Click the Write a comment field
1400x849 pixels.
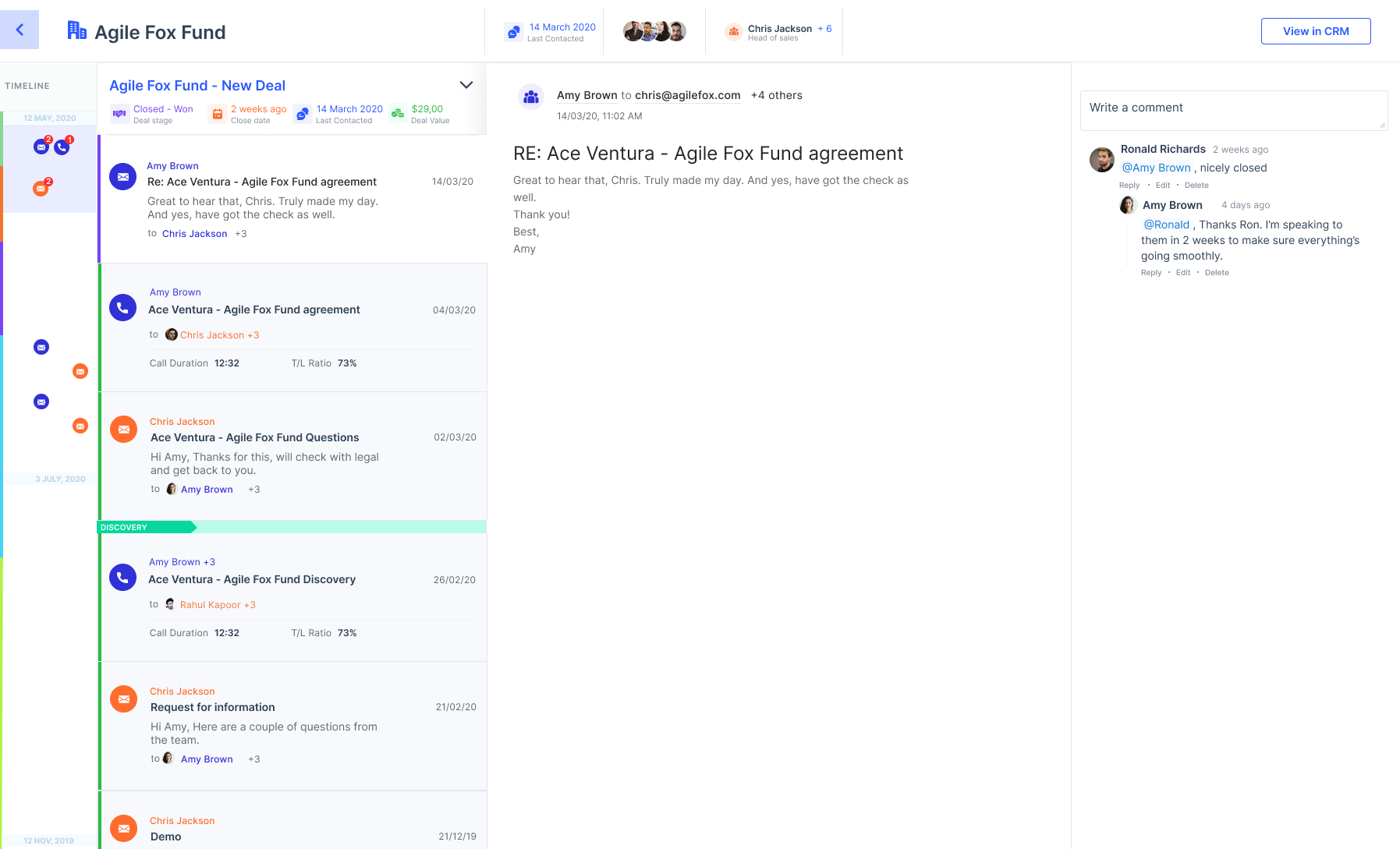1233,110
